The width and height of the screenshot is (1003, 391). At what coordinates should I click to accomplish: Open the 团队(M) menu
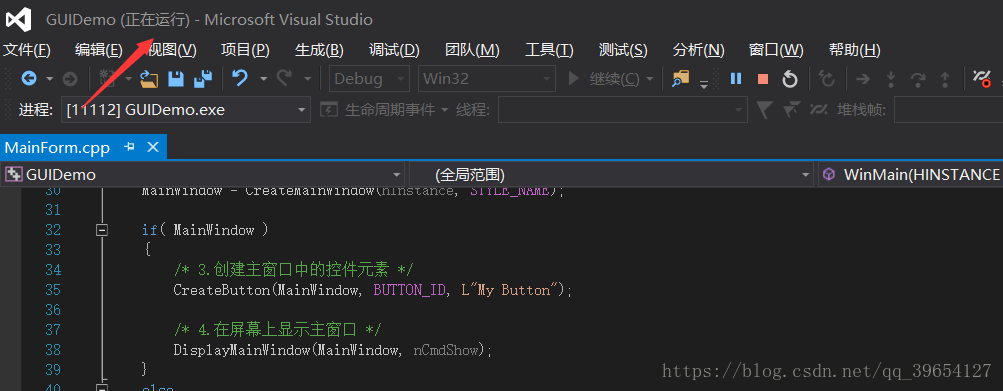[x=472, y=50]
